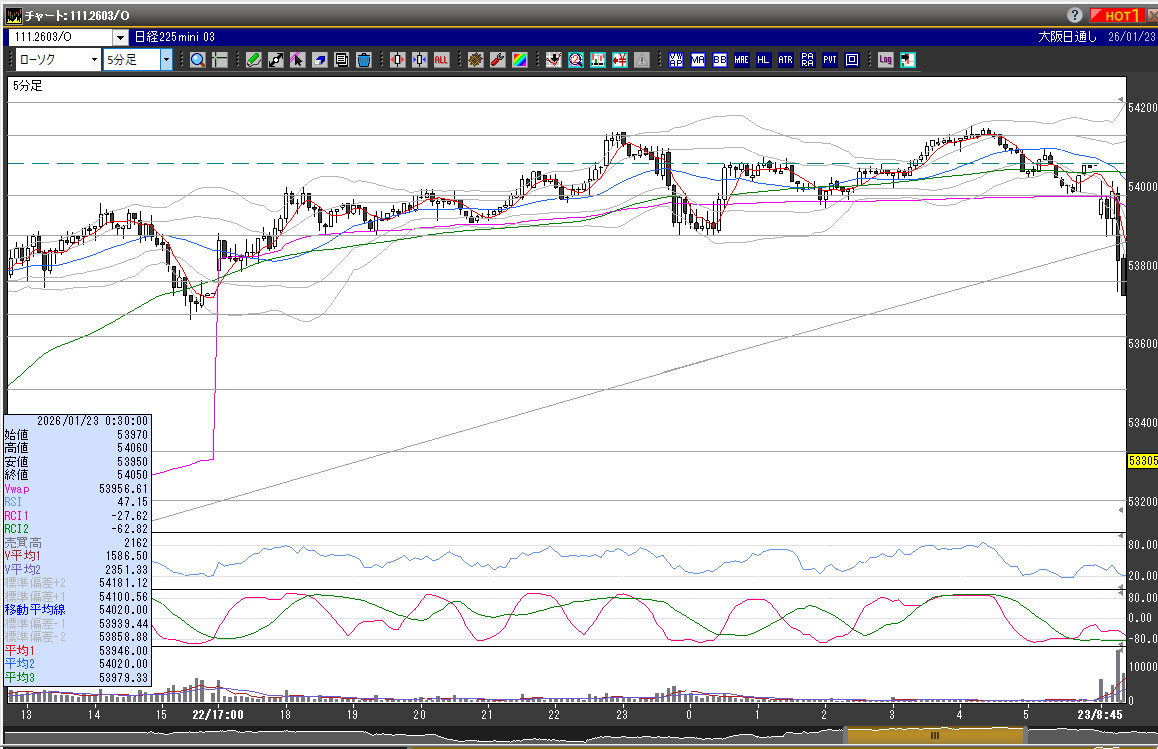The width and height of the screenshot is (1158, 749).
Task: Open the wrench settings tool
Action: coord(497,60)
